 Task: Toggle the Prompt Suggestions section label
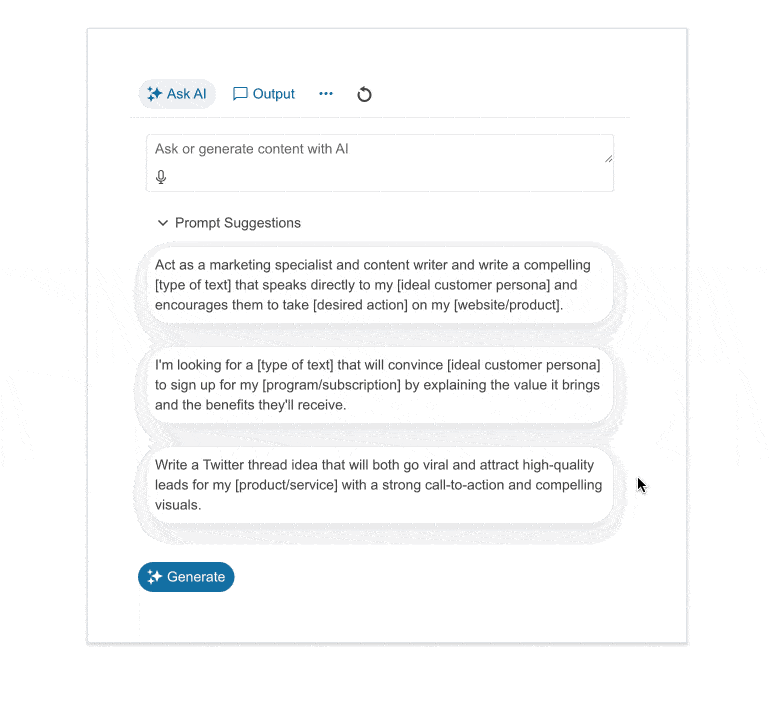pyautogui.click(x=238, y=223)
